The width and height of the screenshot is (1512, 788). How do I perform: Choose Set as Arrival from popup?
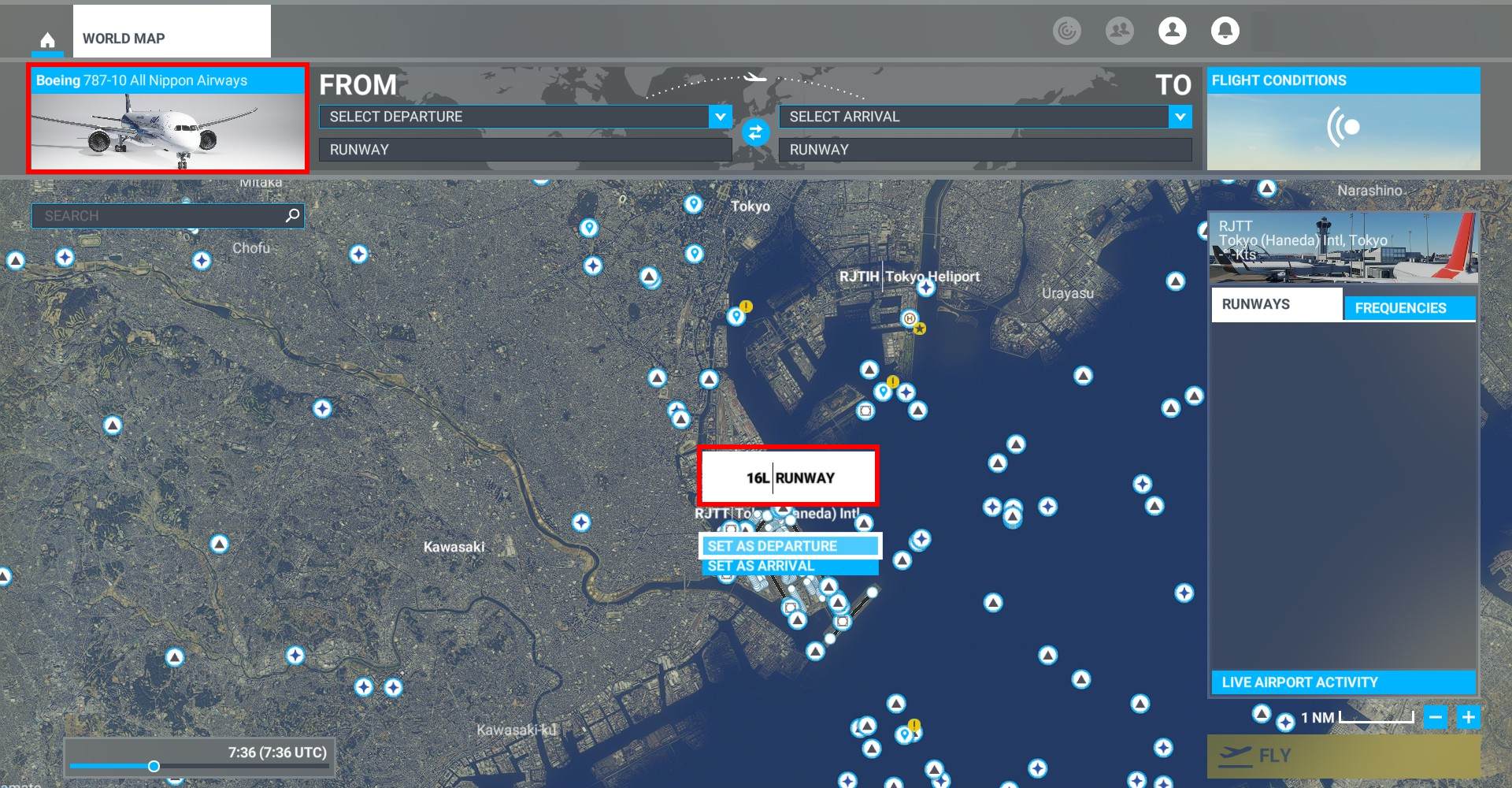(790, 566)
